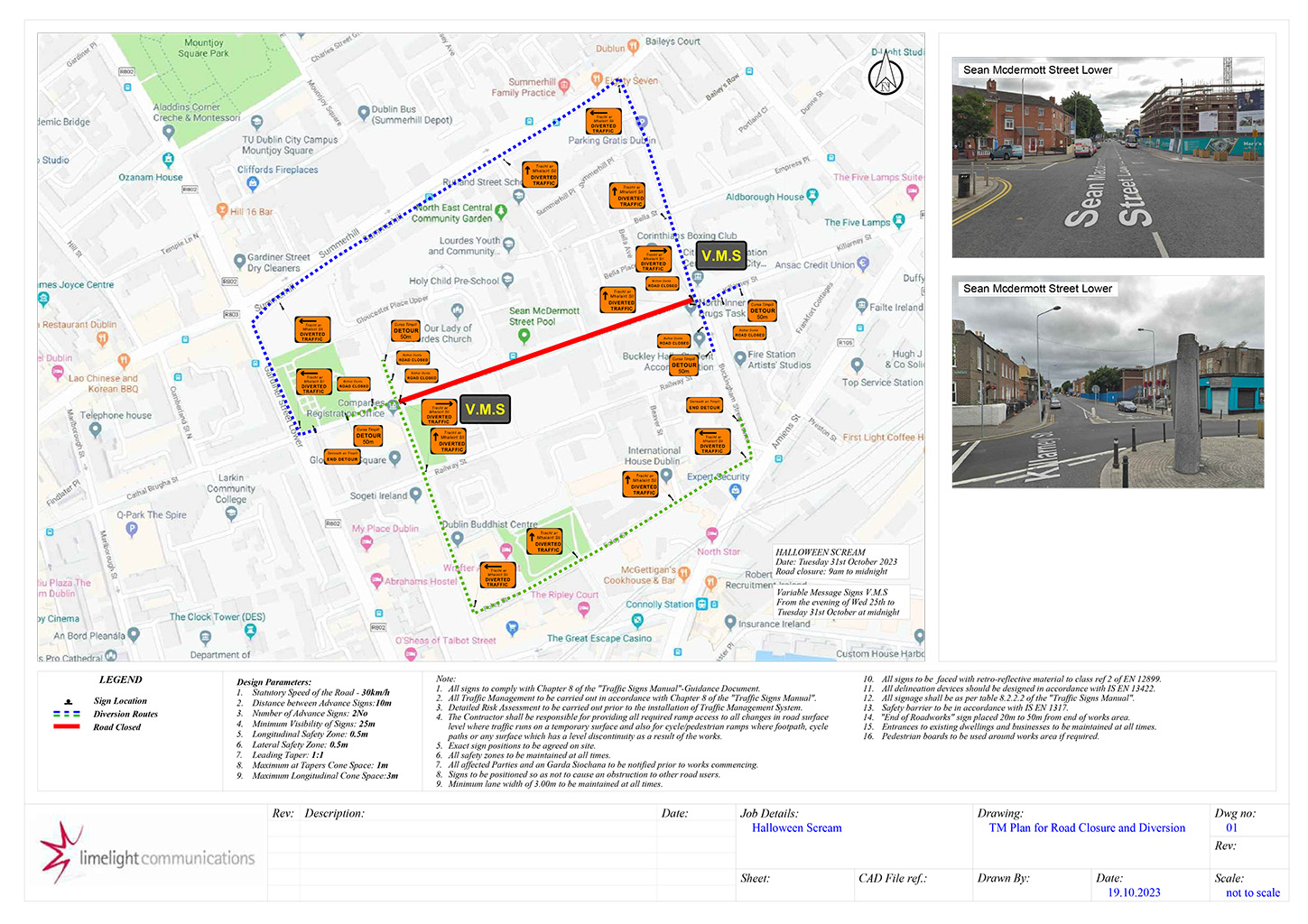Select the Aladdins Corner Creche map pin
Screen dimensions: 1308x924
168,132
